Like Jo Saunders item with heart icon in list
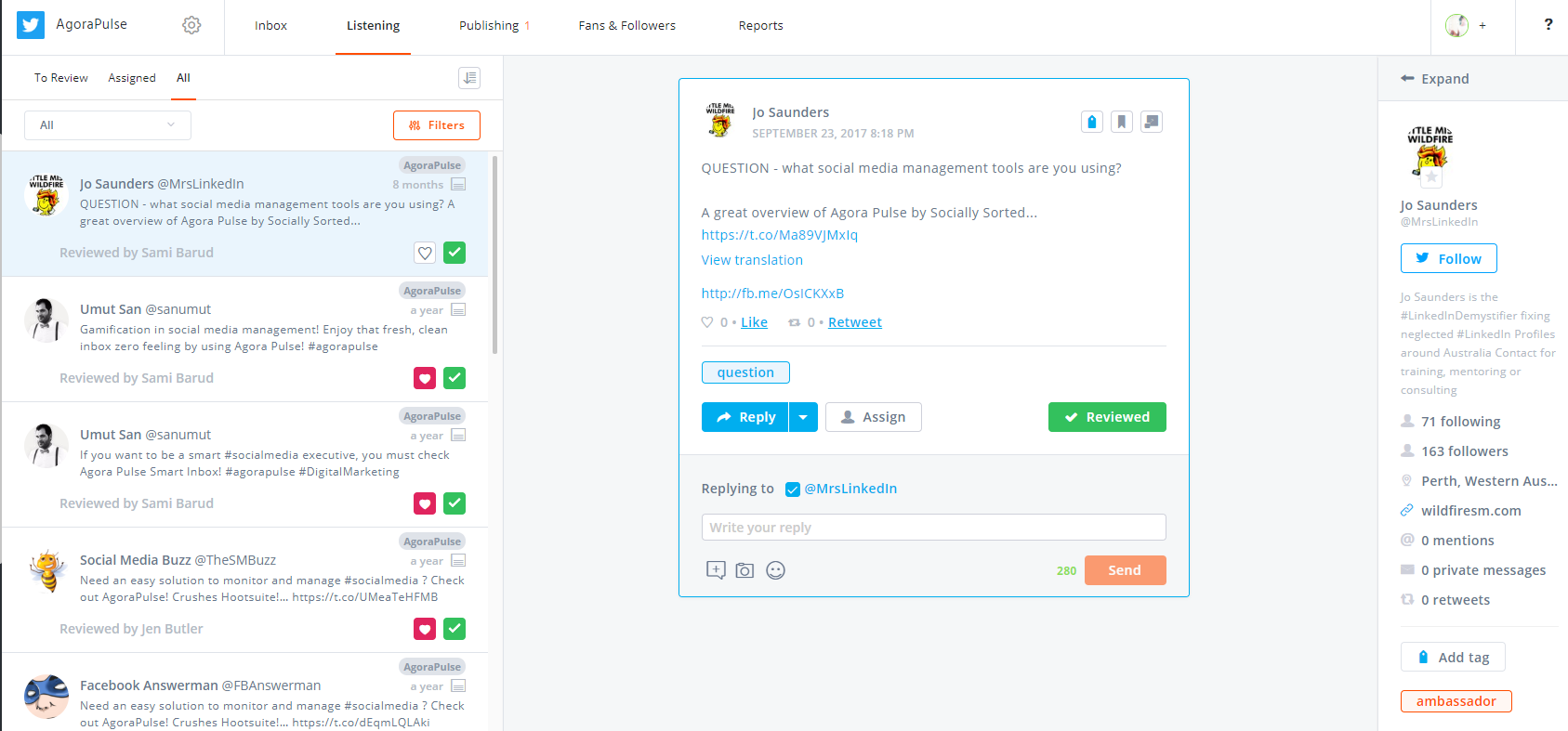Image resolution: width=1568 pixels, height=731 pixels. [425, 253]
